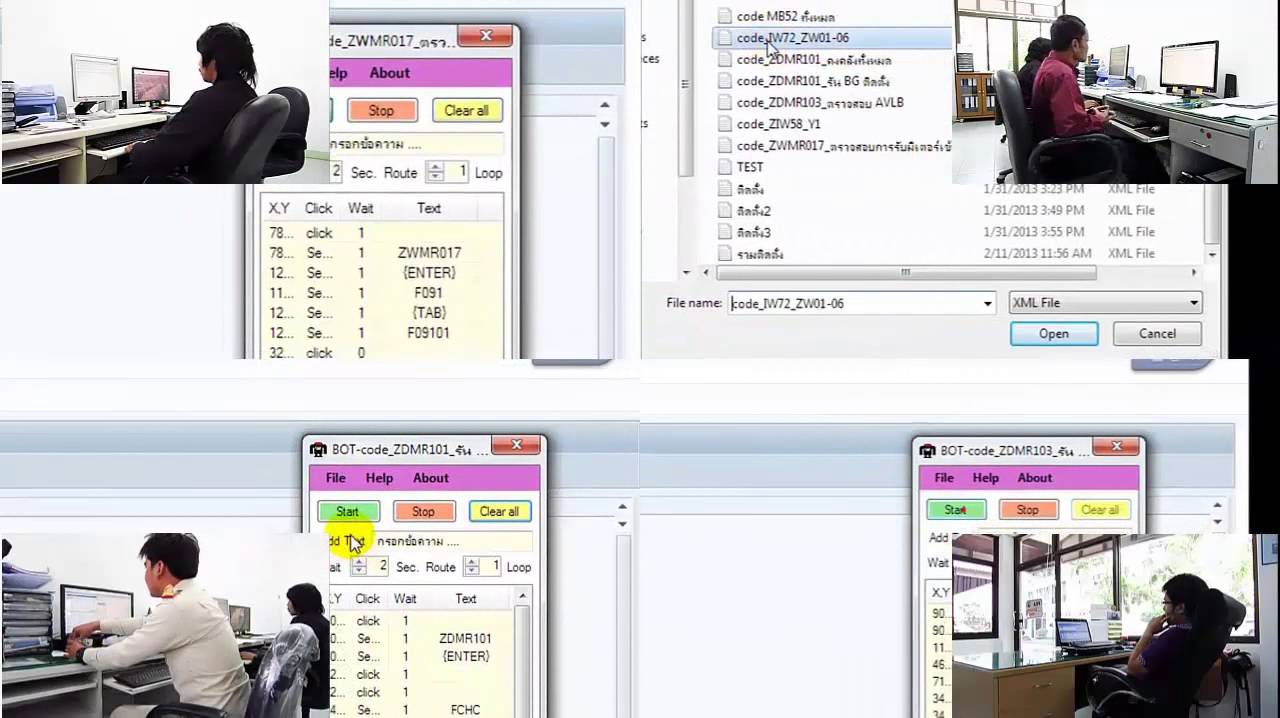The image size is (1280, 718).
Task: Select the F09101 row in the code_ZWMR017 table
Action: pyautogui.click(x=383, y=333)
